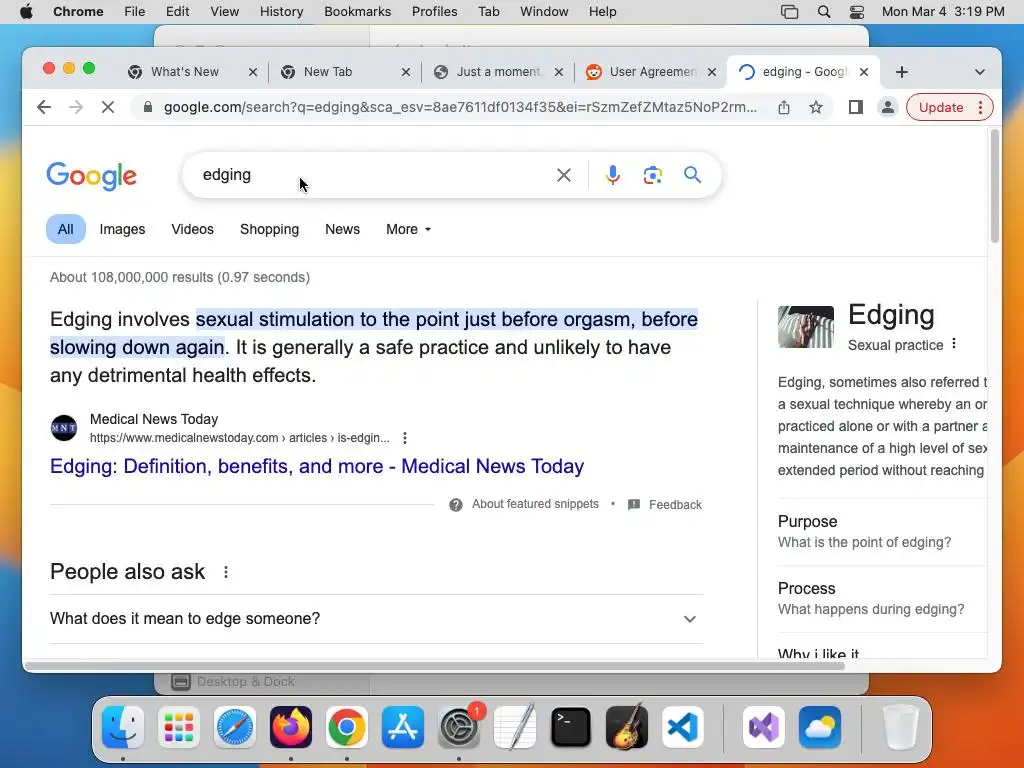The height and width of the screenshot is (768, 1024).
Task: Click the Medical News Today site logo
Action: tap(64, 428)
